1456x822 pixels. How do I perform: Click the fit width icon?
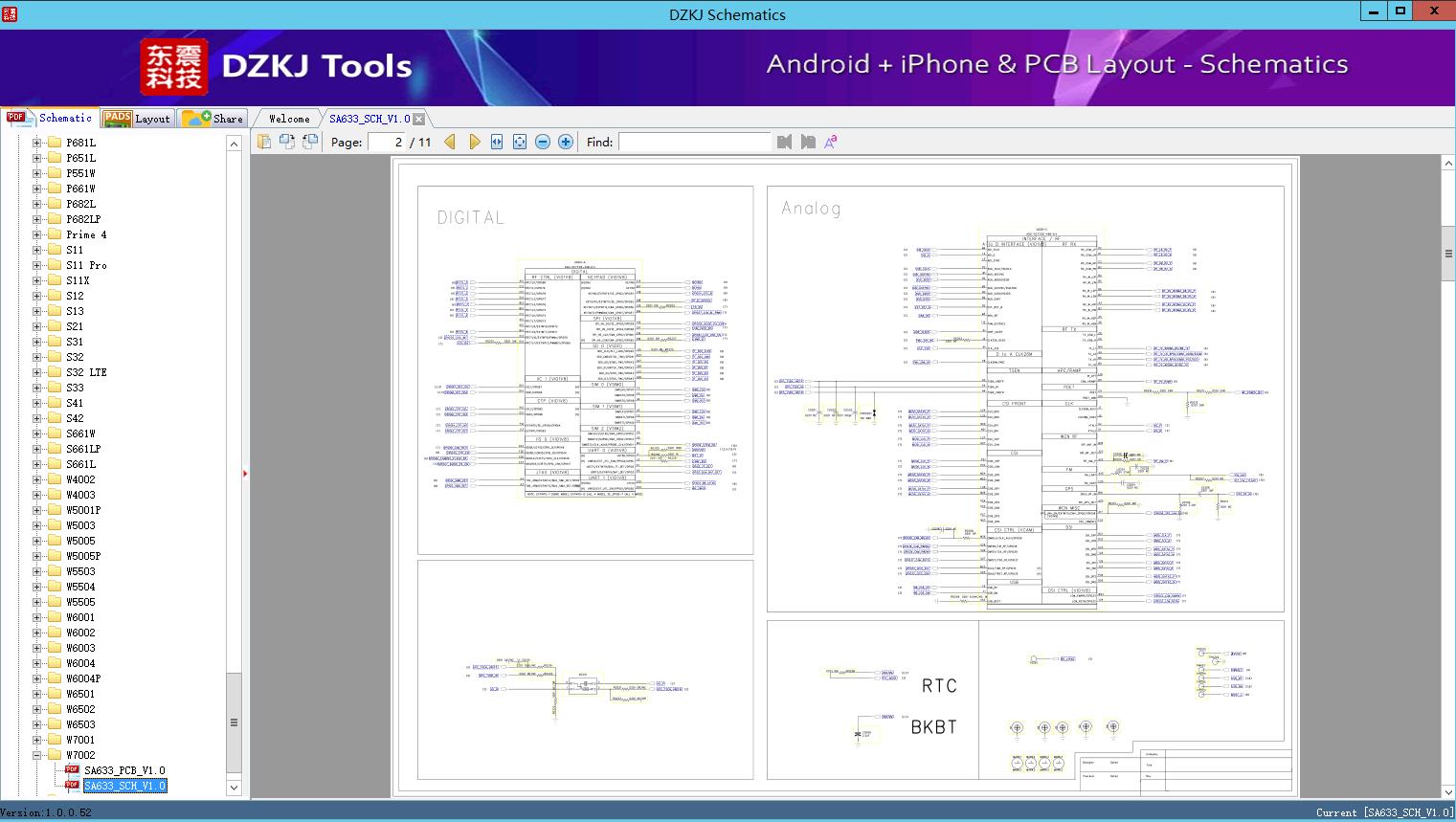click(x=497, y=142)
